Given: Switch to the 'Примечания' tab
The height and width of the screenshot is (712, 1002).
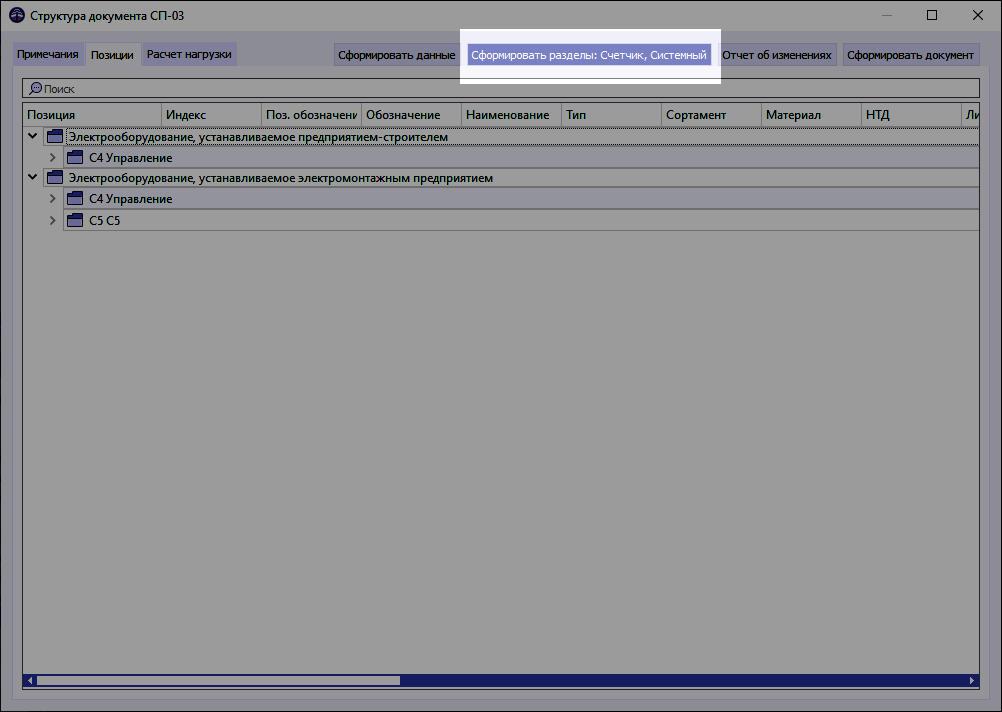Looking at the screenshot, I should pyautogui.click(x=48, y=55).
